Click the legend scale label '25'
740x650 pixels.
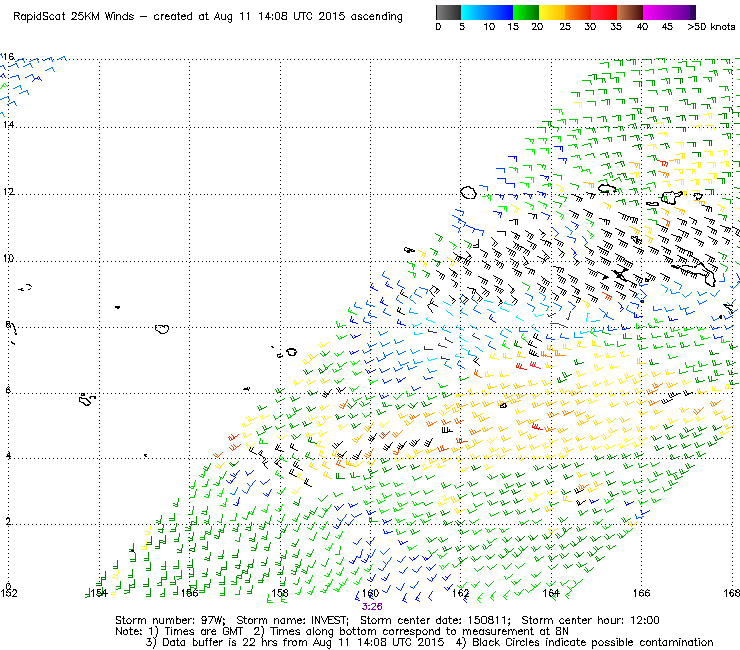point(565,27)
